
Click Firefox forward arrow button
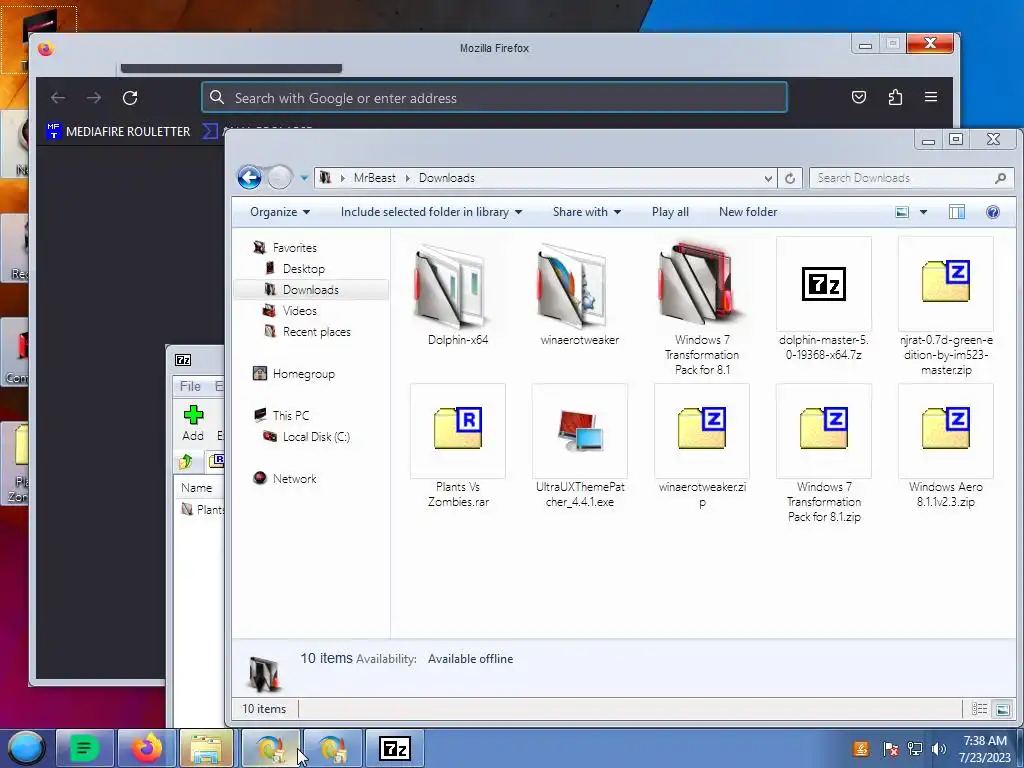(94, 97)
